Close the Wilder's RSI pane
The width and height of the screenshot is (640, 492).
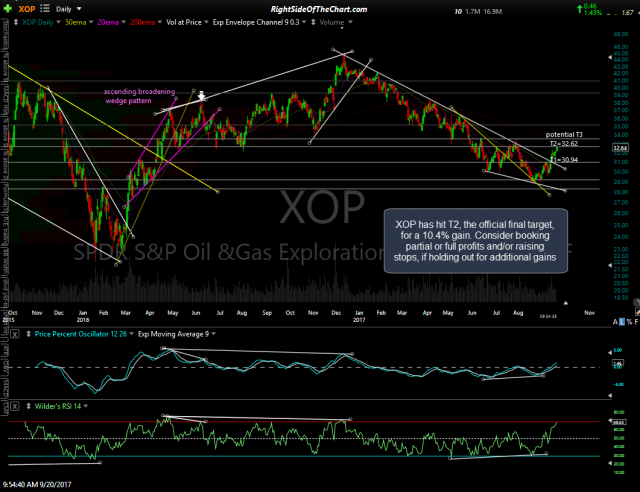(x=15, y=406)
